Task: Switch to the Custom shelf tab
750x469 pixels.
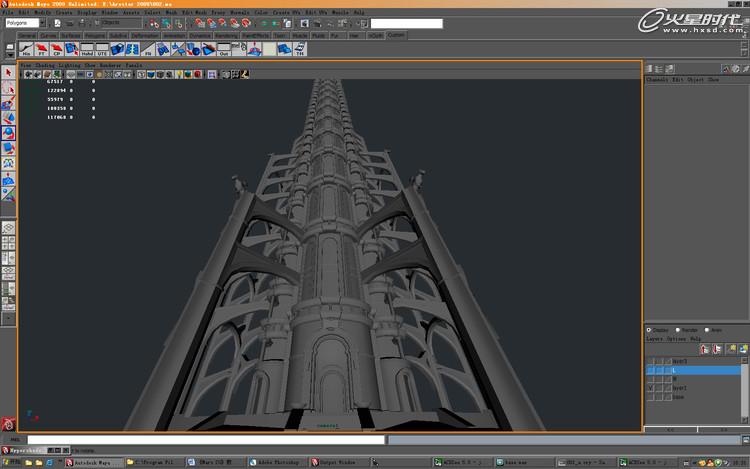Action: [396, 35]
